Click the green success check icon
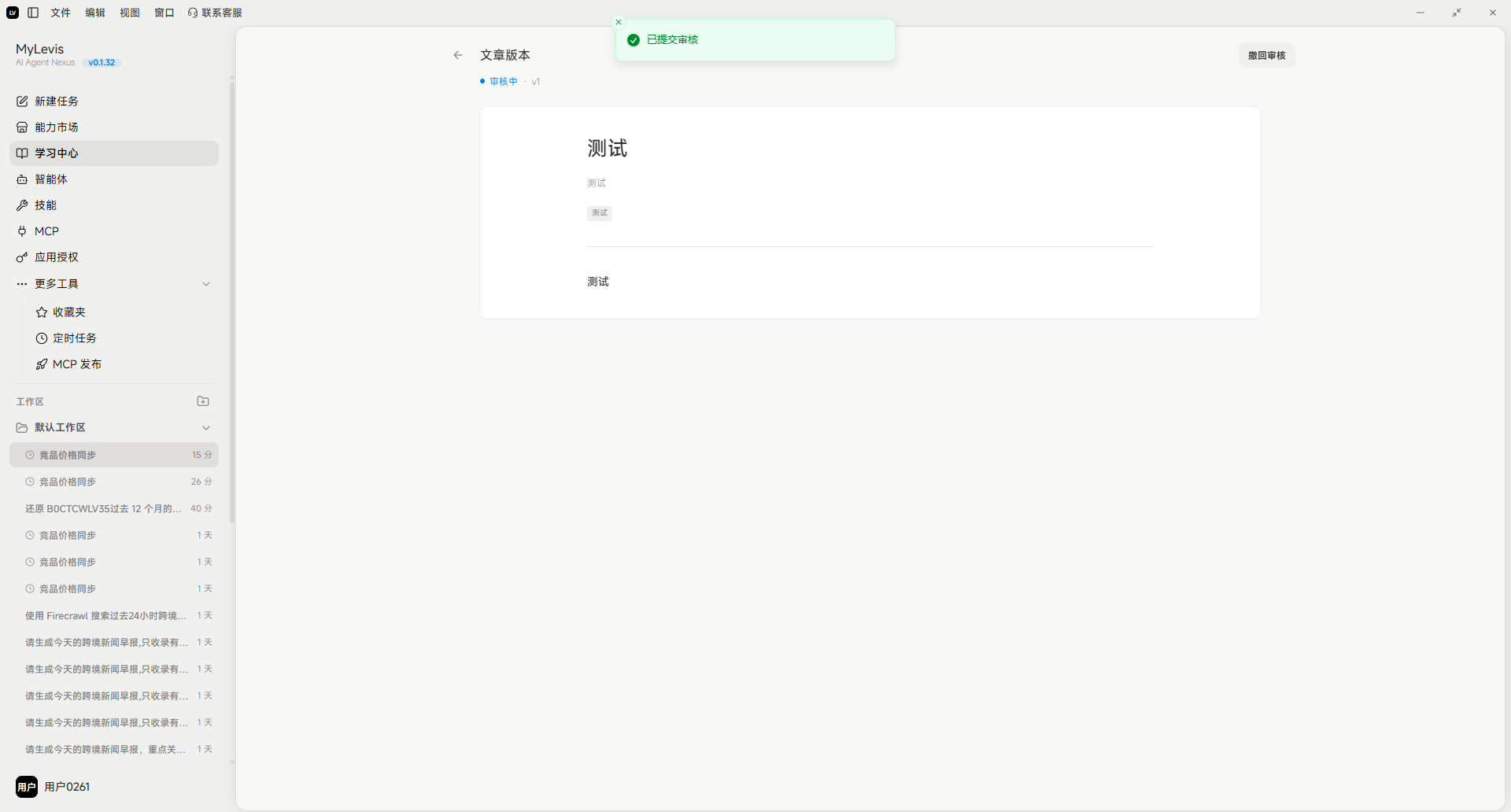The width and height of the screenshot is (1511, 812). 634,40
